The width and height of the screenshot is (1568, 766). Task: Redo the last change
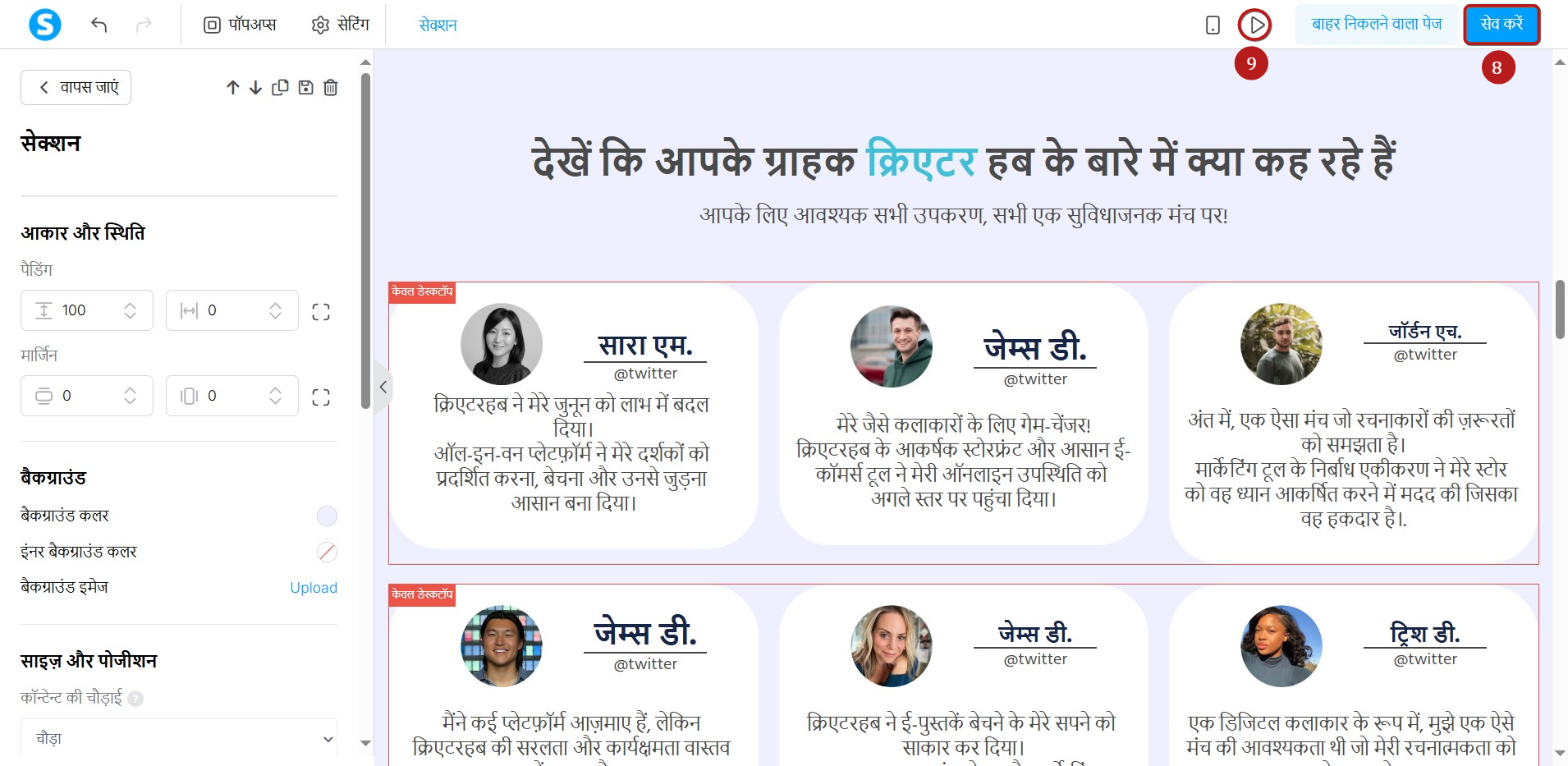pos(144,25)
